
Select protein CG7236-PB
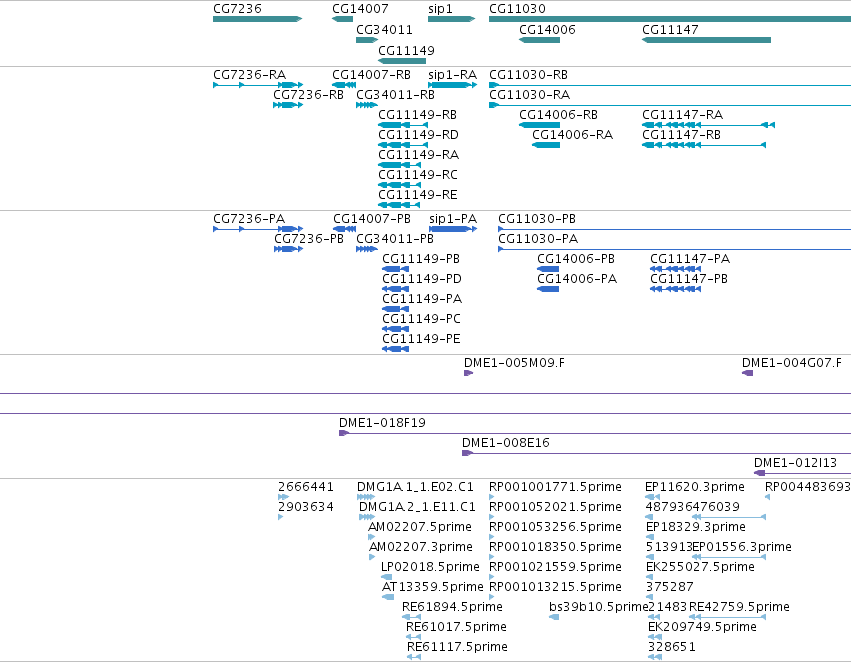(x=288, y=249)
